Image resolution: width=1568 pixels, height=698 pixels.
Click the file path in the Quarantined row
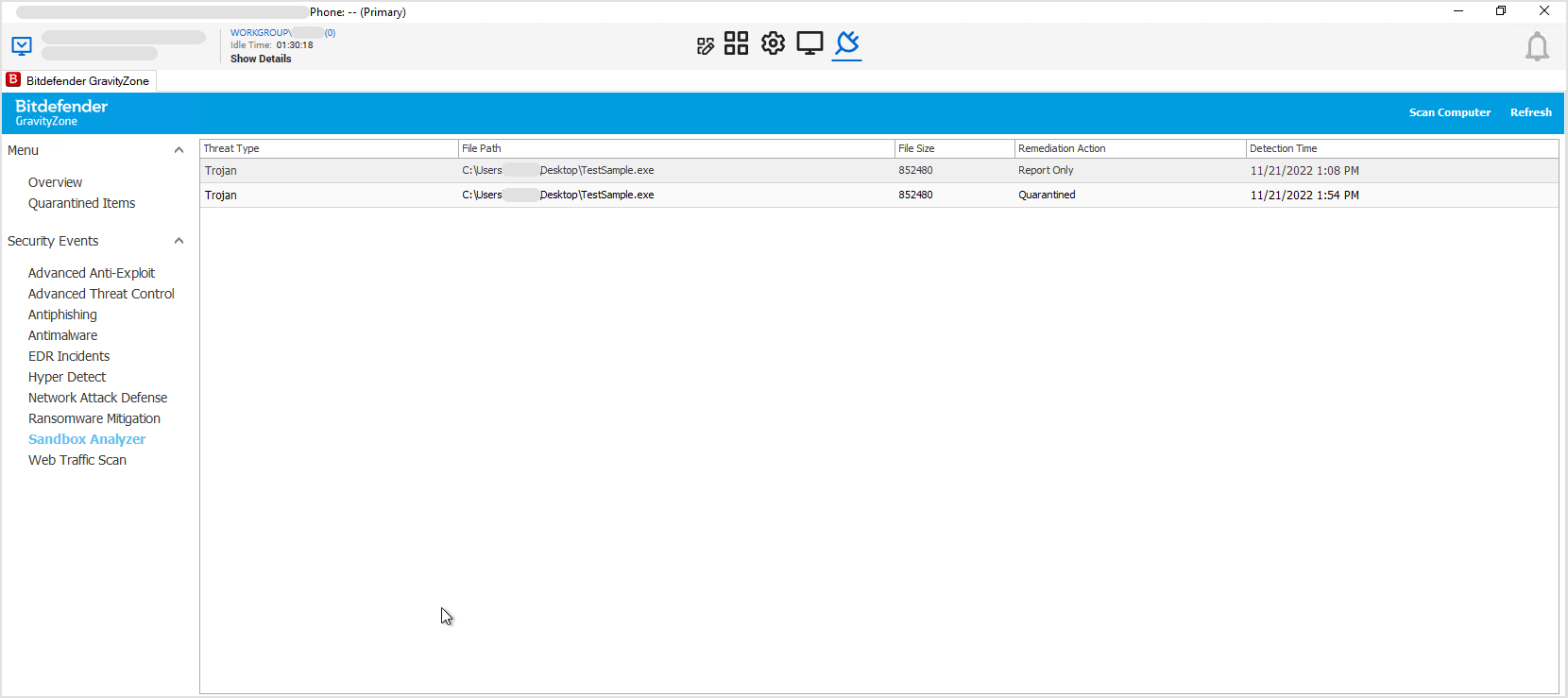(558, 196)
